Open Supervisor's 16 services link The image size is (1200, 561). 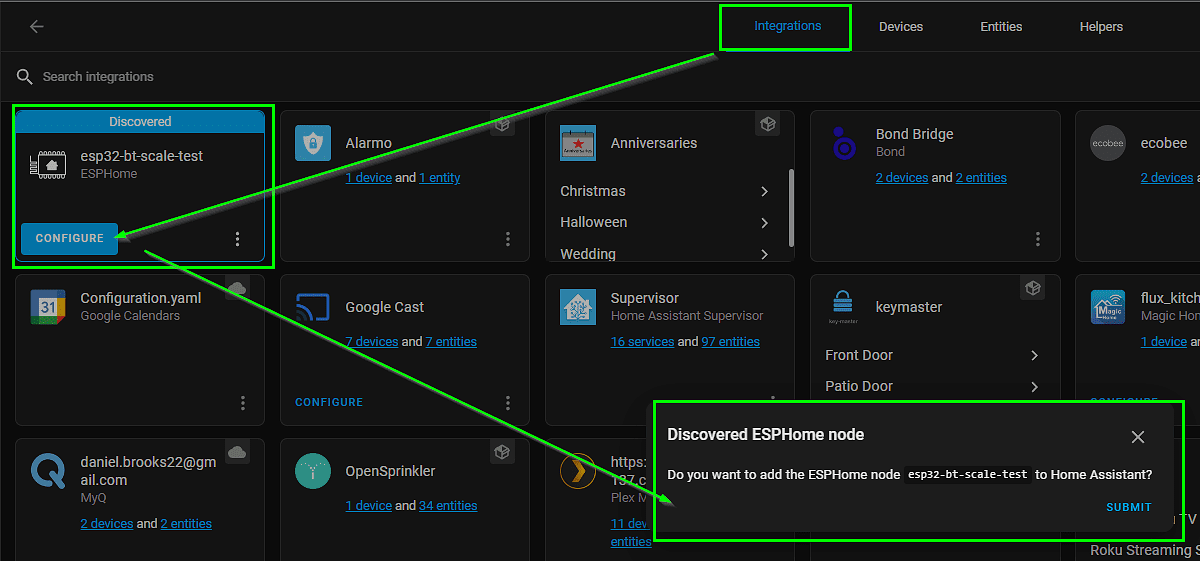pyautogui.click(x=642, y=342)
